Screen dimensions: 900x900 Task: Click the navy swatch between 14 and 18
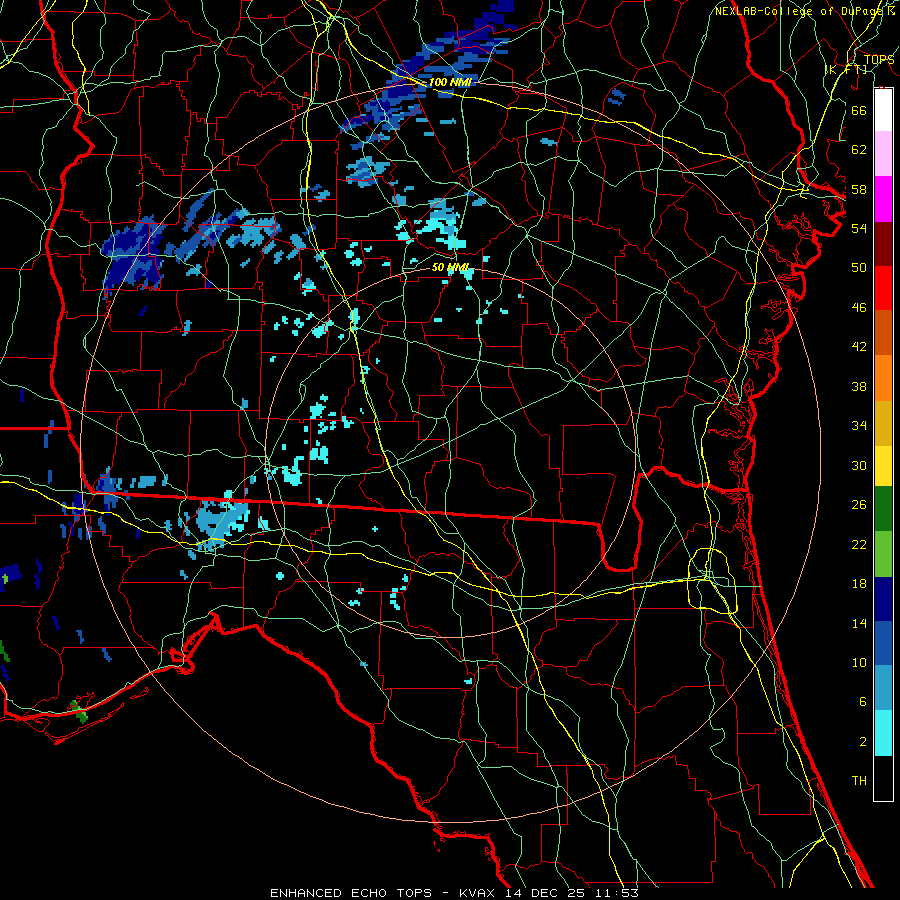point(883,599)
